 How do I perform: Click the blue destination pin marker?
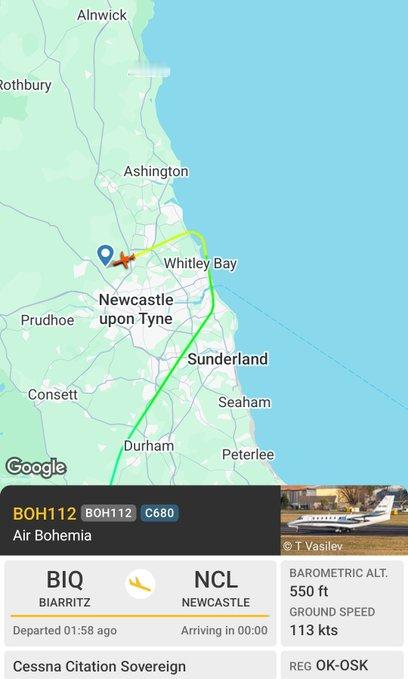(x=105, y=255)
